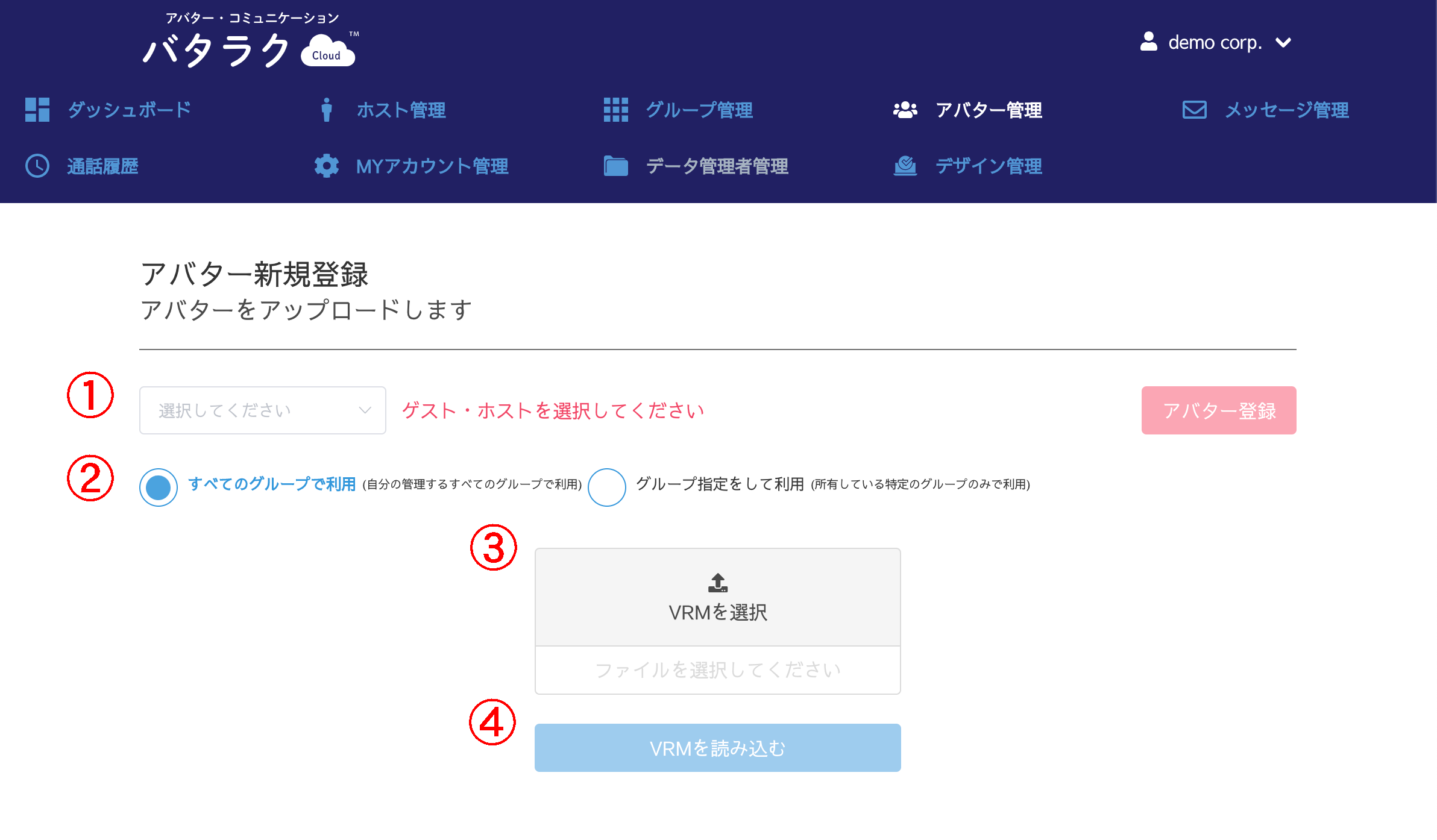Viewport: 1437px width, 840px height.
Task: Click the call history clock icon
Action: pos(37,166)
